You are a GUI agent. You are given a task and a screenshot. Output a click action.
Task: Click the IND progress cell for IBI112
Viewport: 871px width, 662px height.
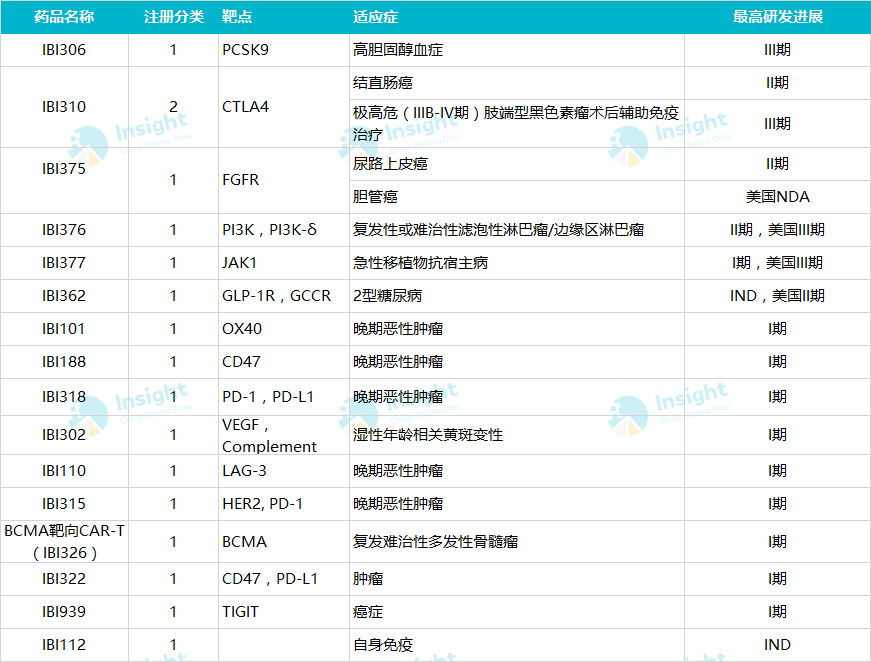(x=778, y=645)
